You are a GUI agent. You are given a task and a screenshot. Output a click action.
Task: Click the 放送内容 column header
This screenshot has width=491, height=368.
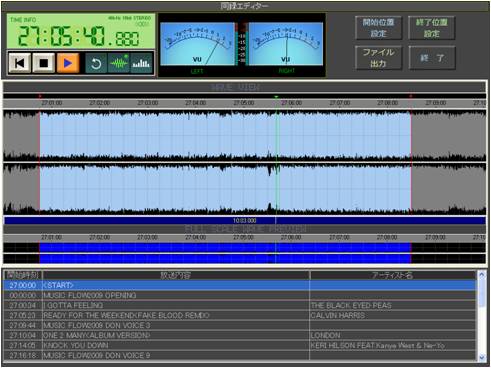pyautogui.click(x=176, y=275)
